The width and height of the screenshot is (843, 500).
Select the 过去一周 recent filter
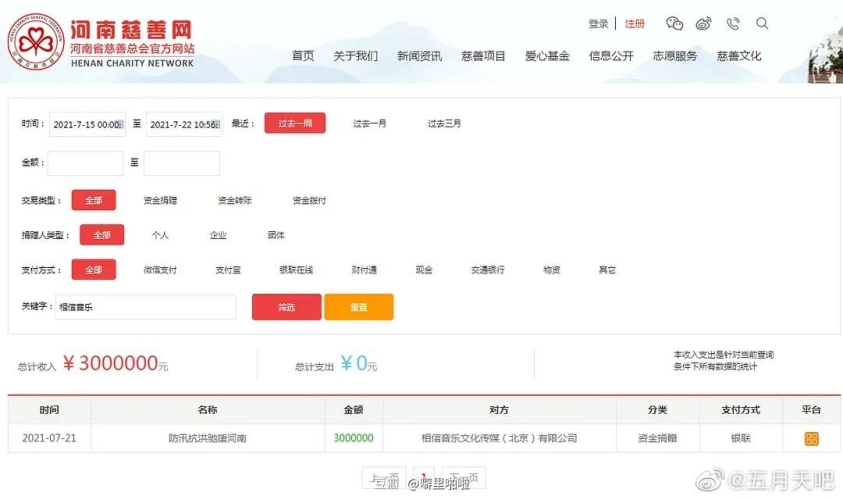coord(295,123)
